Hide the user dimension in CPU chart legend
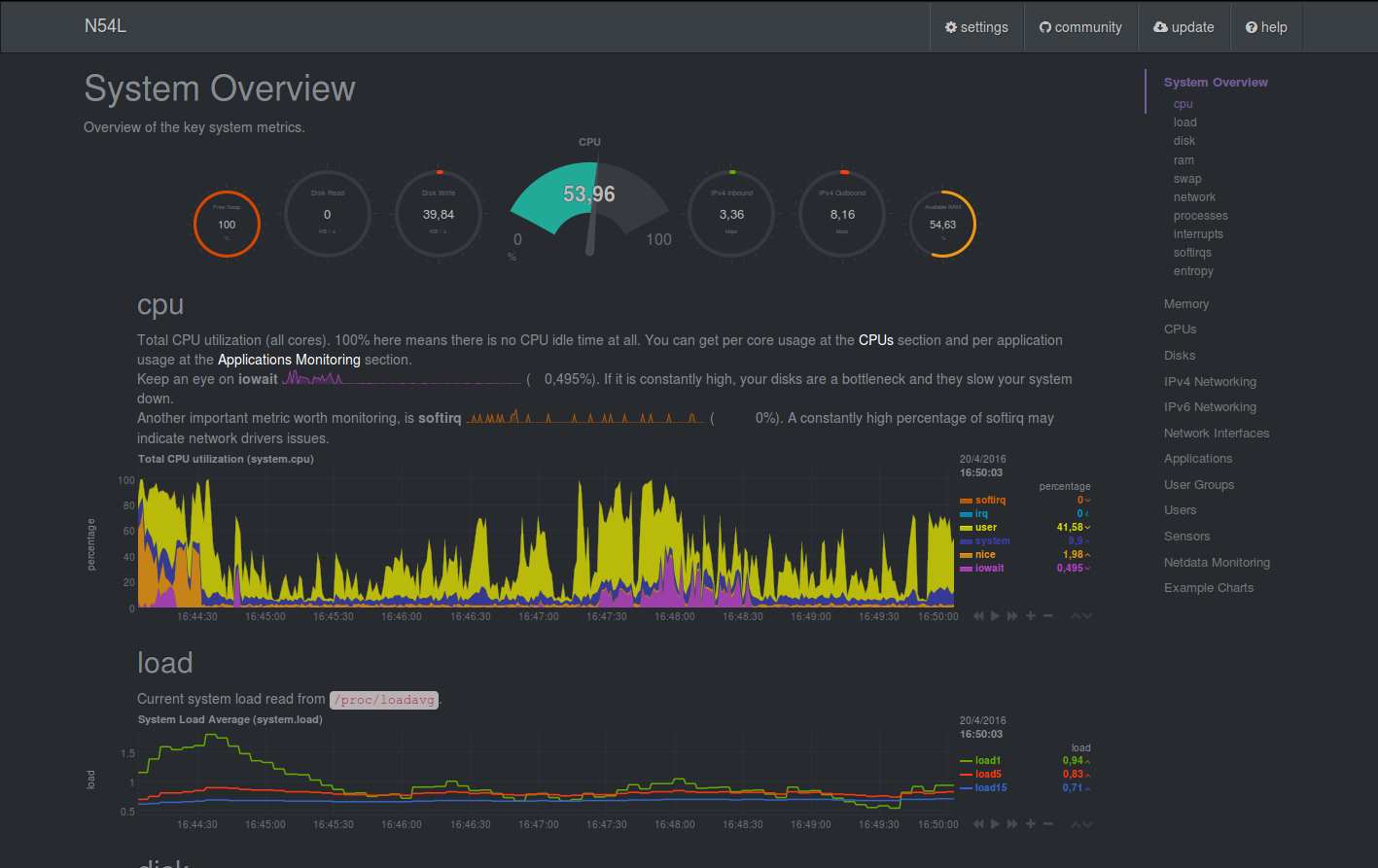This screenshot has width=1378, height=868. [984, 527]
